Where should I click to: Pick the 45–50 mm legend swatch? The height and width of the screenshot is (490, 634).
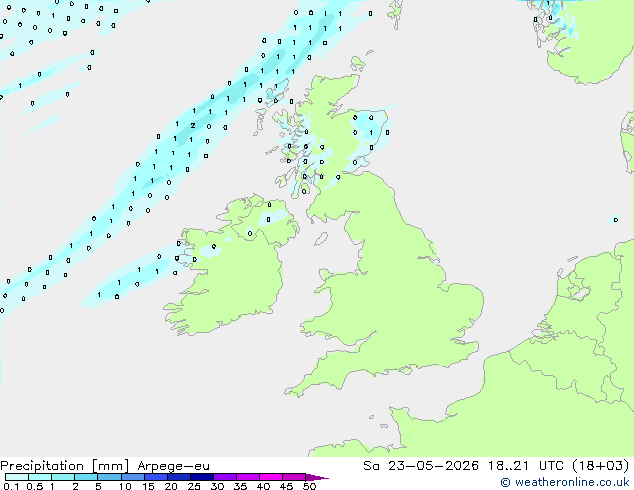coord(294,477)
